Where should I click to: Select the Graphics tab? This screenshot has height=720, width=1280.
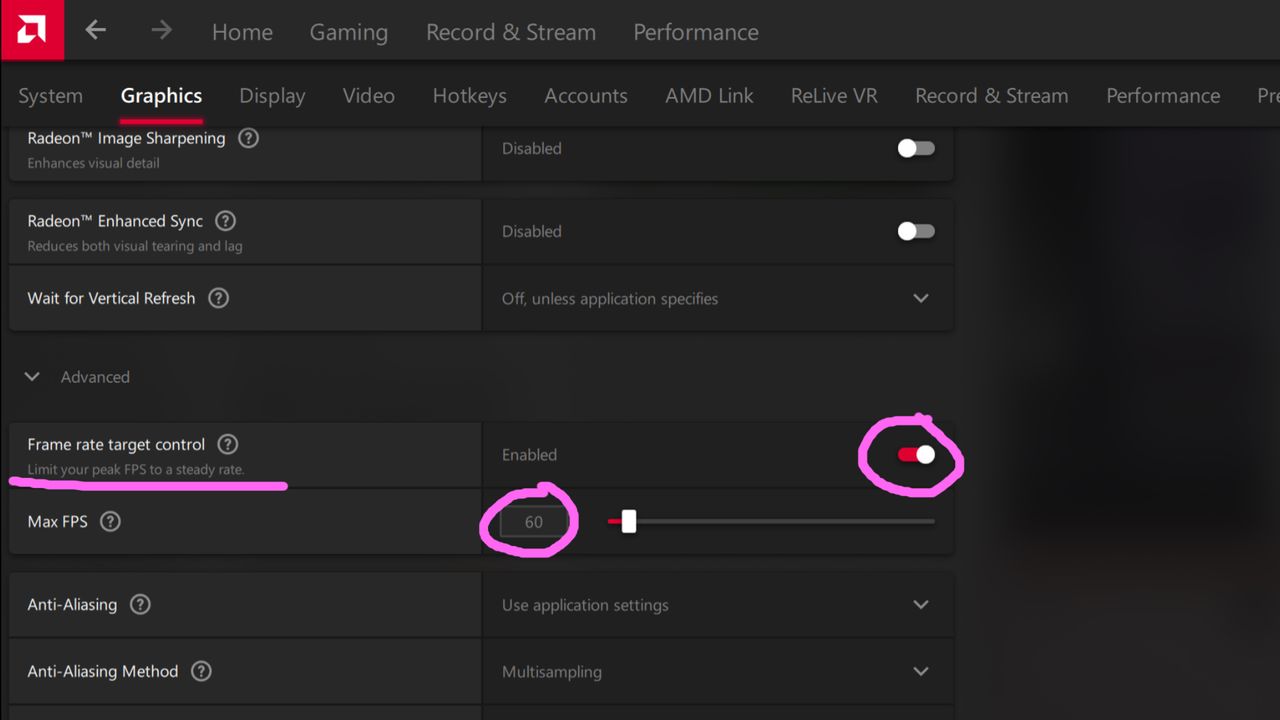pyautogui.click(x=161, y=96)
